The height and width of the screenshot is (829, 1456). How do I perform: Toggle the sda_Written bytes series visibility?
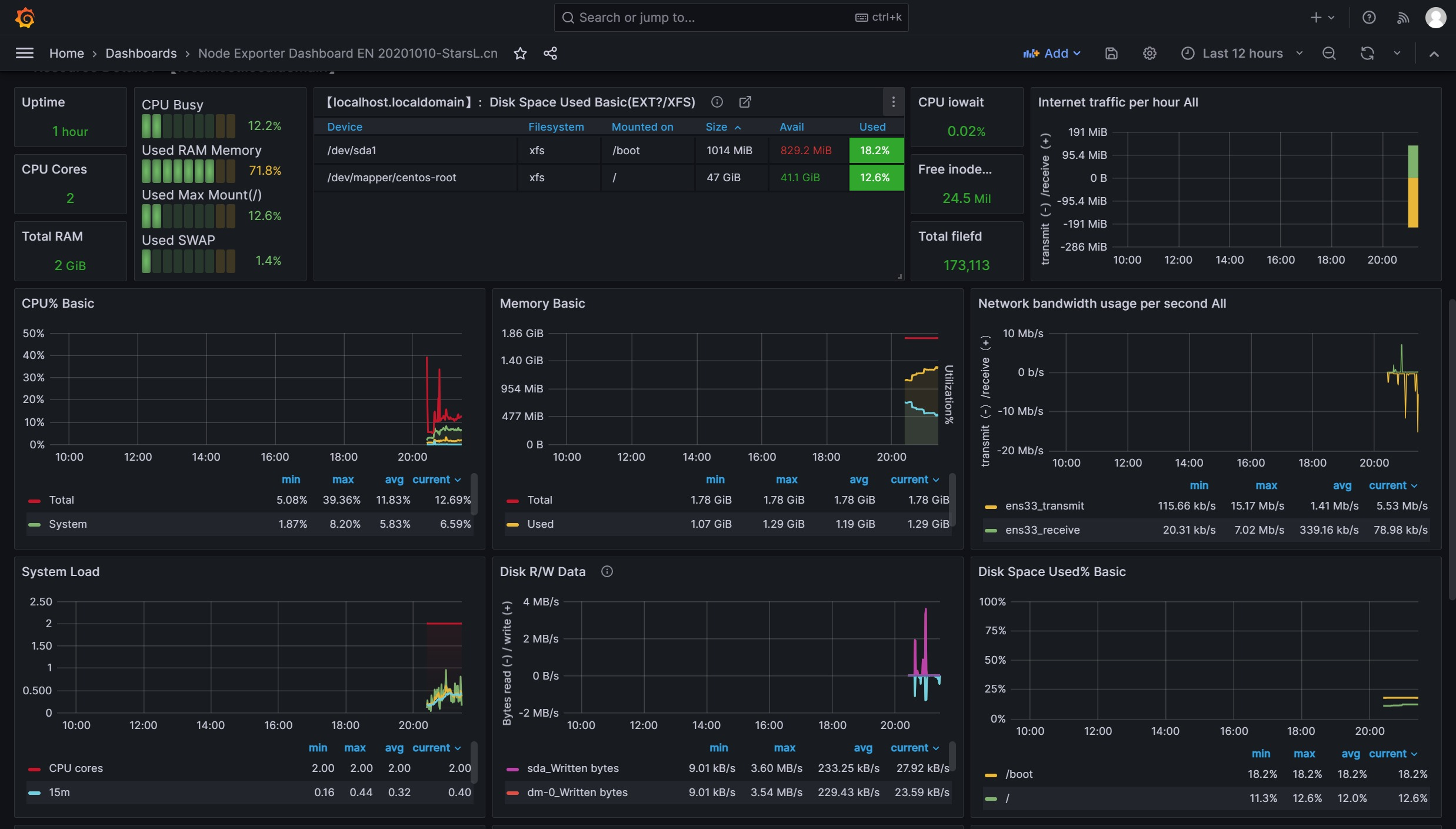(572, 768)
